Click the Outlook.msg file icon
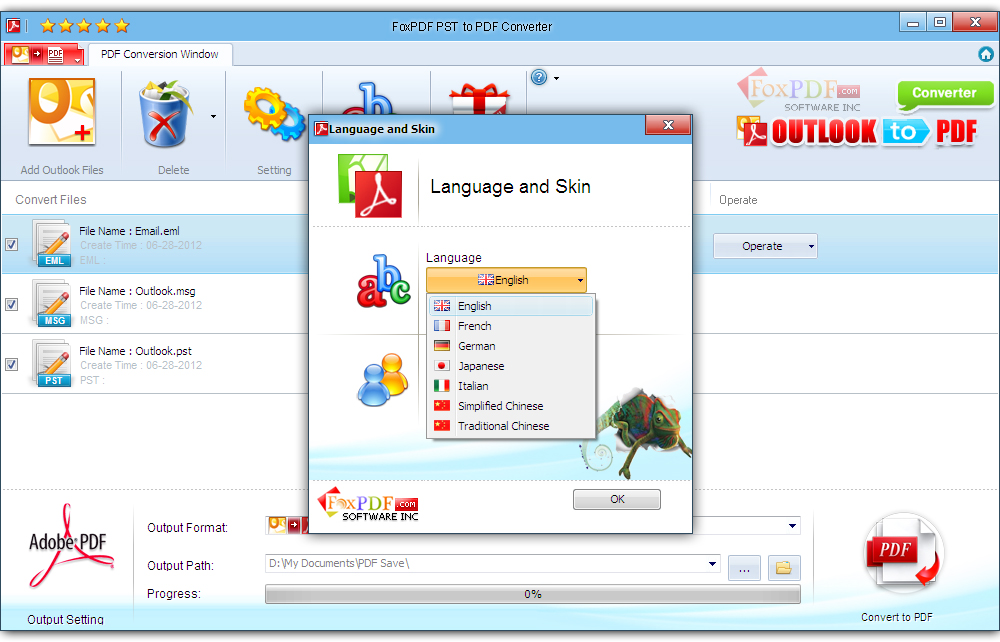 52,303
